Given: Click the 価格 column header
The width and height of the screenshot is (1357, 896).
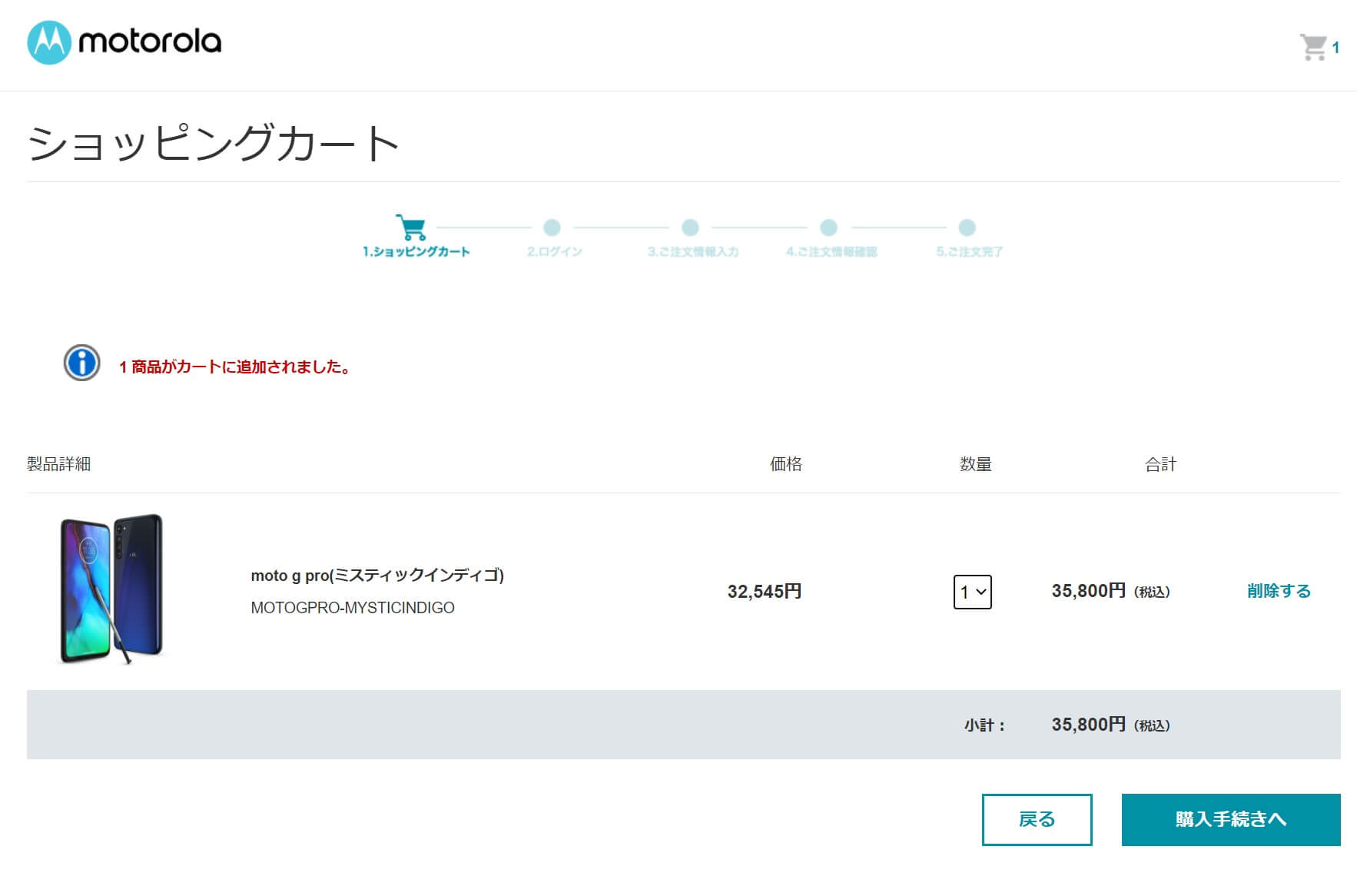Looking at the screenshot, I should pyautogui.click(x=786, y=463).
